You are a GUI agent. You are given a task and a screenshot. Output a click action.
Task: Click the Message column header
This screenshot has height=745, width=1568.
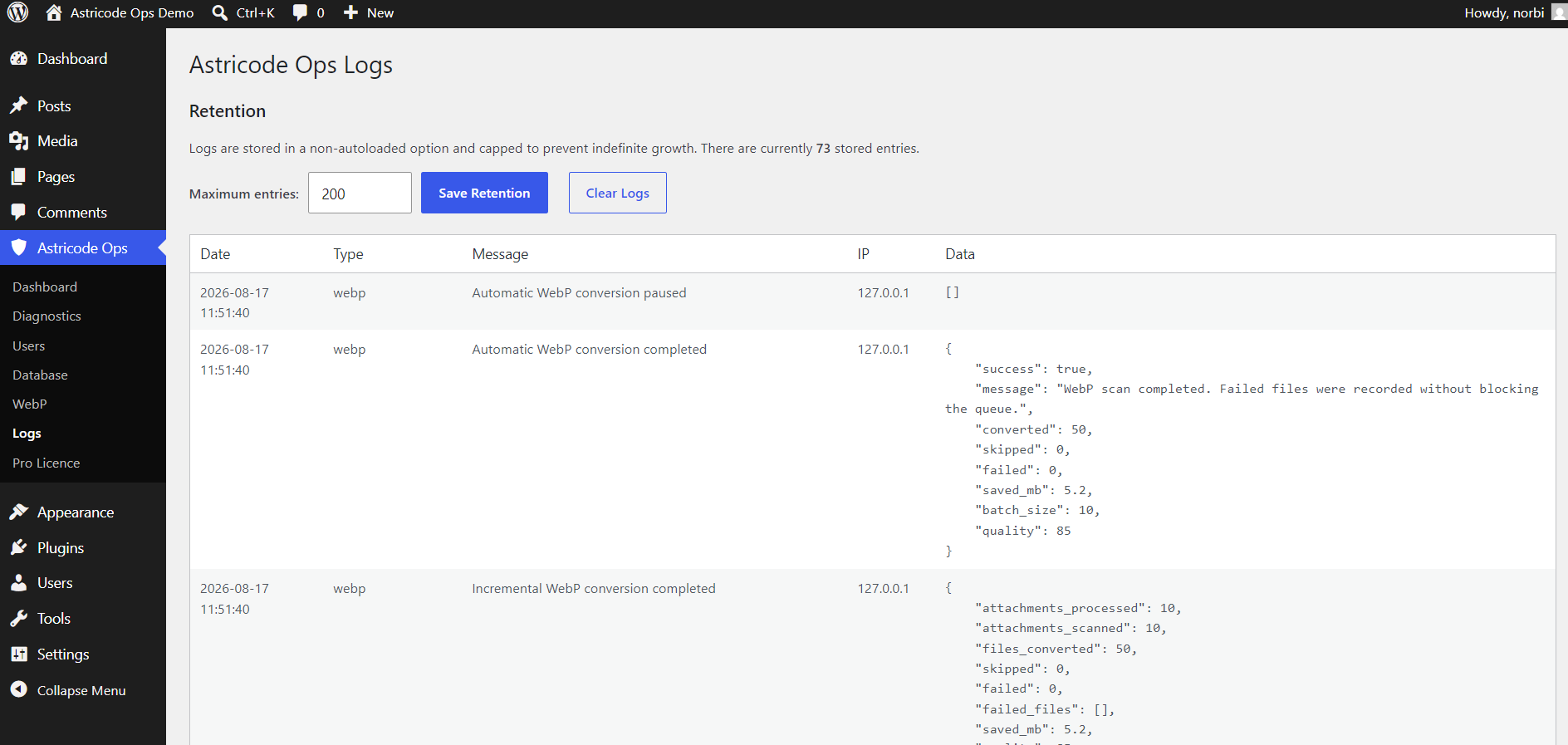[500, 254]
